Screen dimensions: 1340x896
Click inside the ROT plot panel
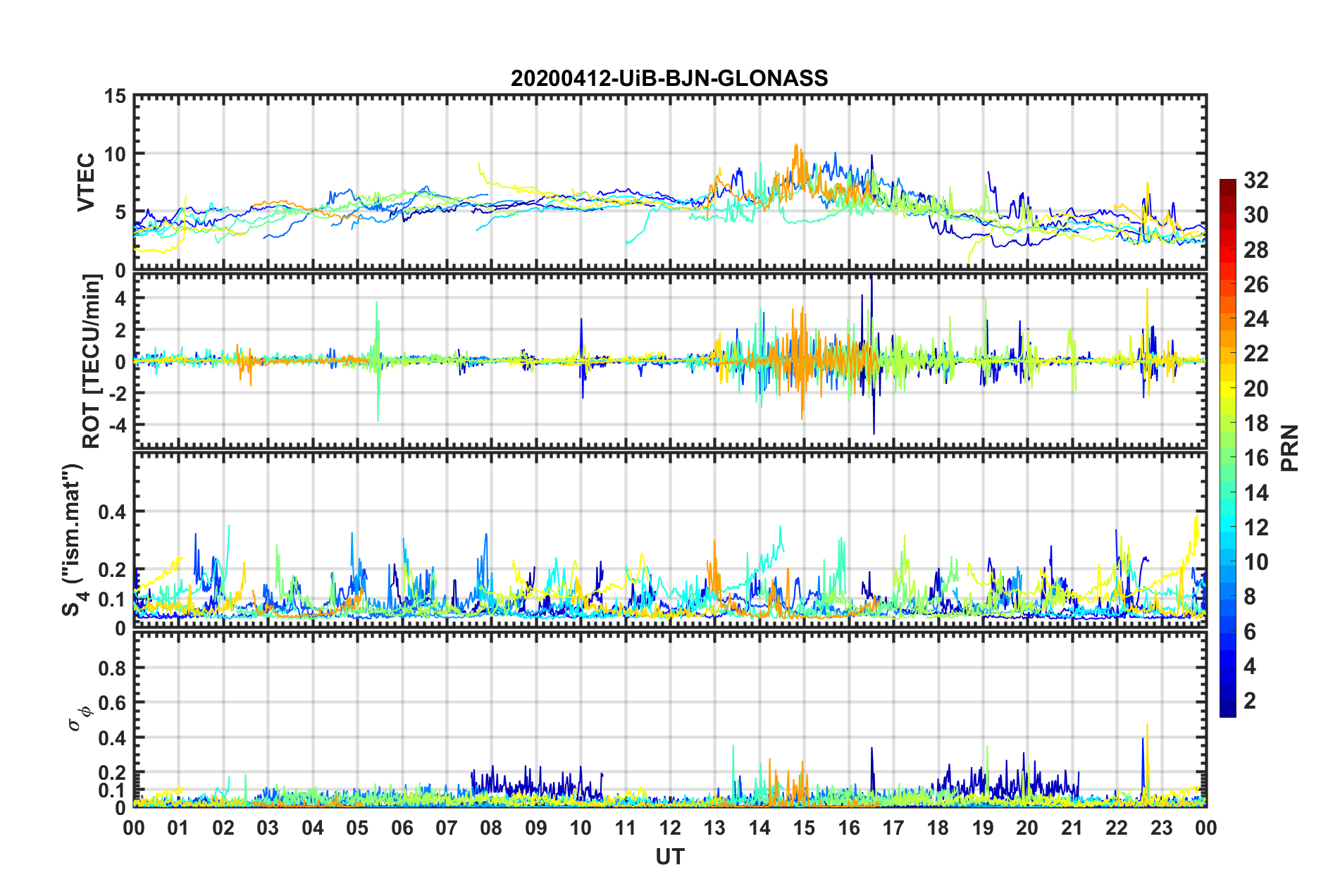tap(670, 361)
